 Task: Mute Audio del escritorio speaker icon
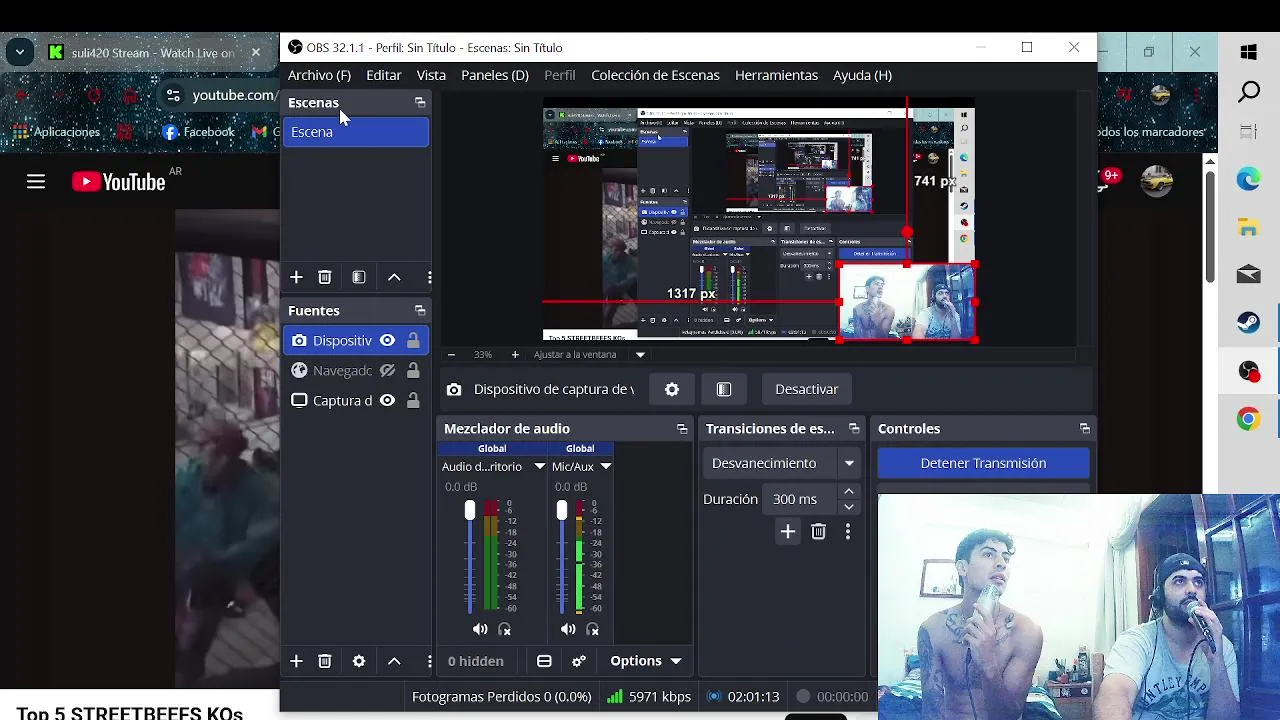point(480,629)
